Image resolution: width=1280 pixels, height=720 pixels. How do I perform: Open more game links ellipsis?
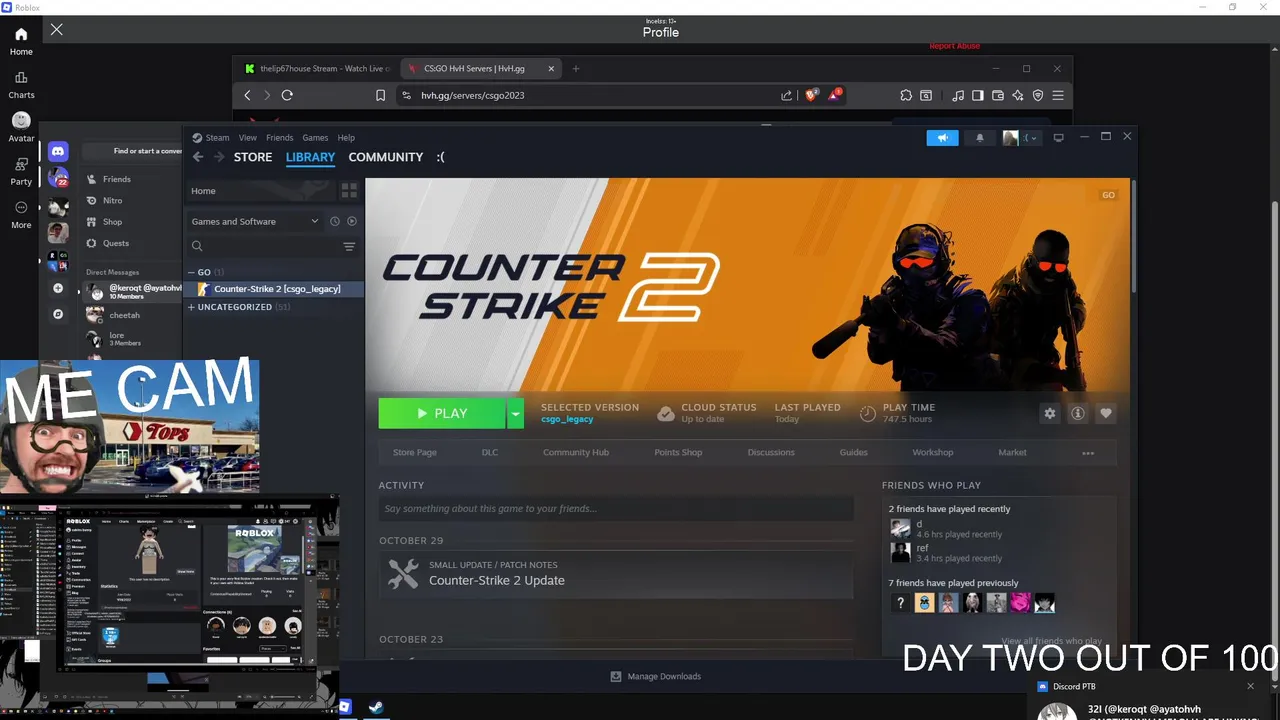pyautogui.click(x=1088, y=453)
